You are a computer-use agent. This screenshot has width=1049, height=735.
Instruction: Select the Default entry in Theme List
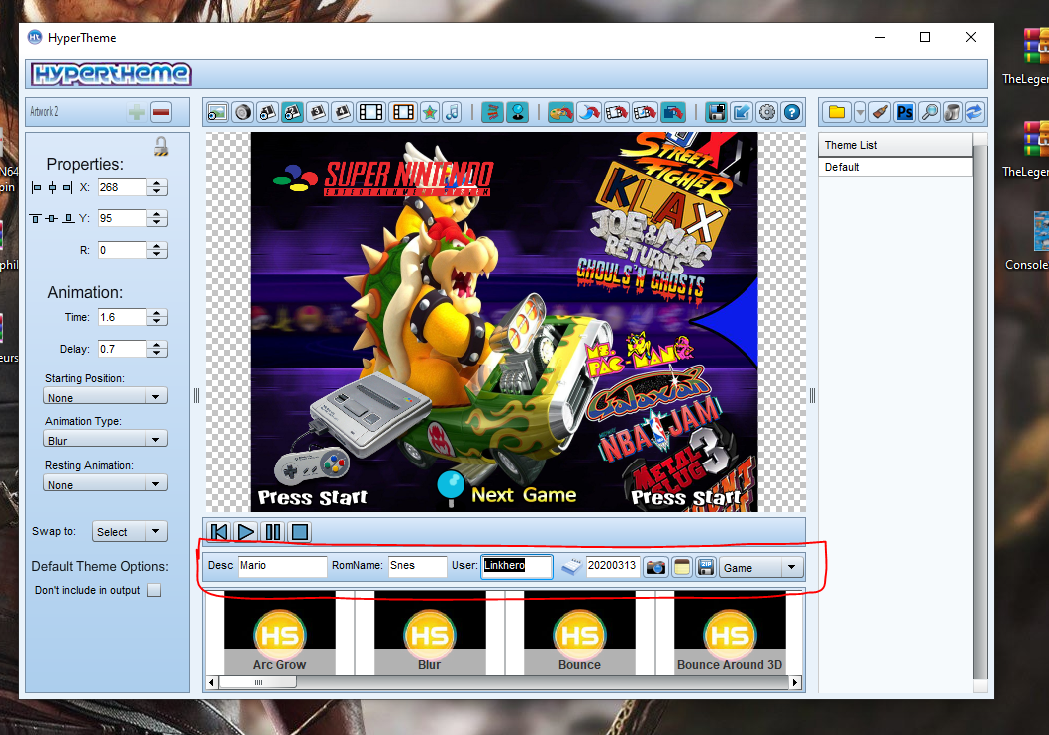[x=895, y=167]
